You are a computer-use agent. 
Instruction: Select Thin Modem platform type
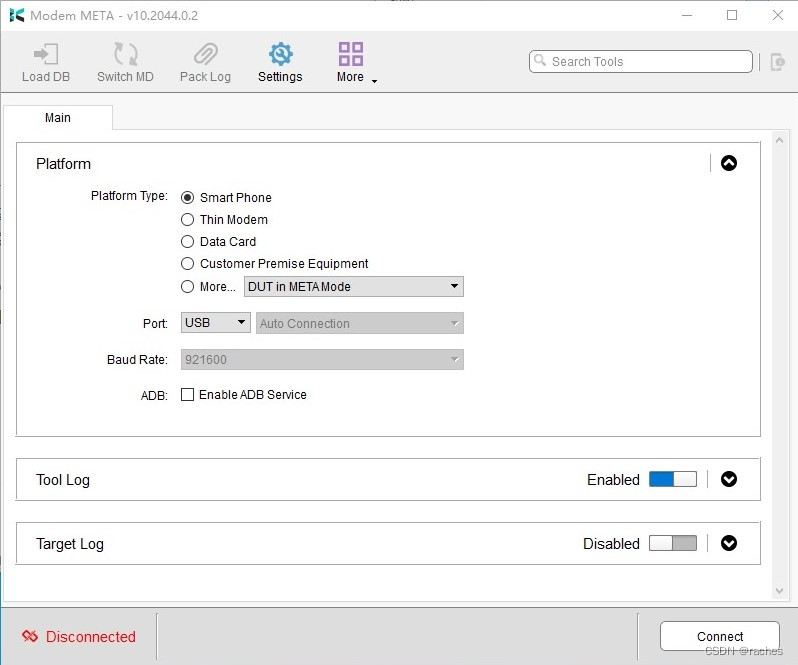(x=187, y=219)
